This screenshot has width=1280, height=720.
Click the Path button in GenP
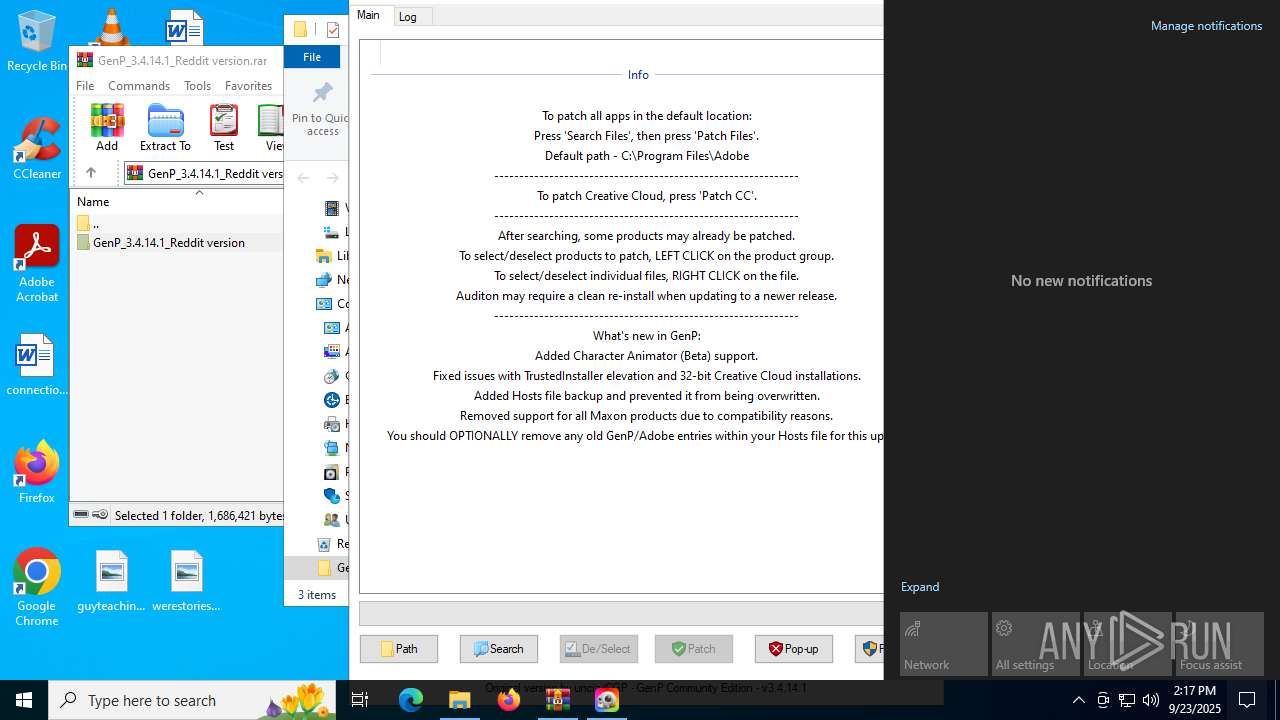click(399, 649)
